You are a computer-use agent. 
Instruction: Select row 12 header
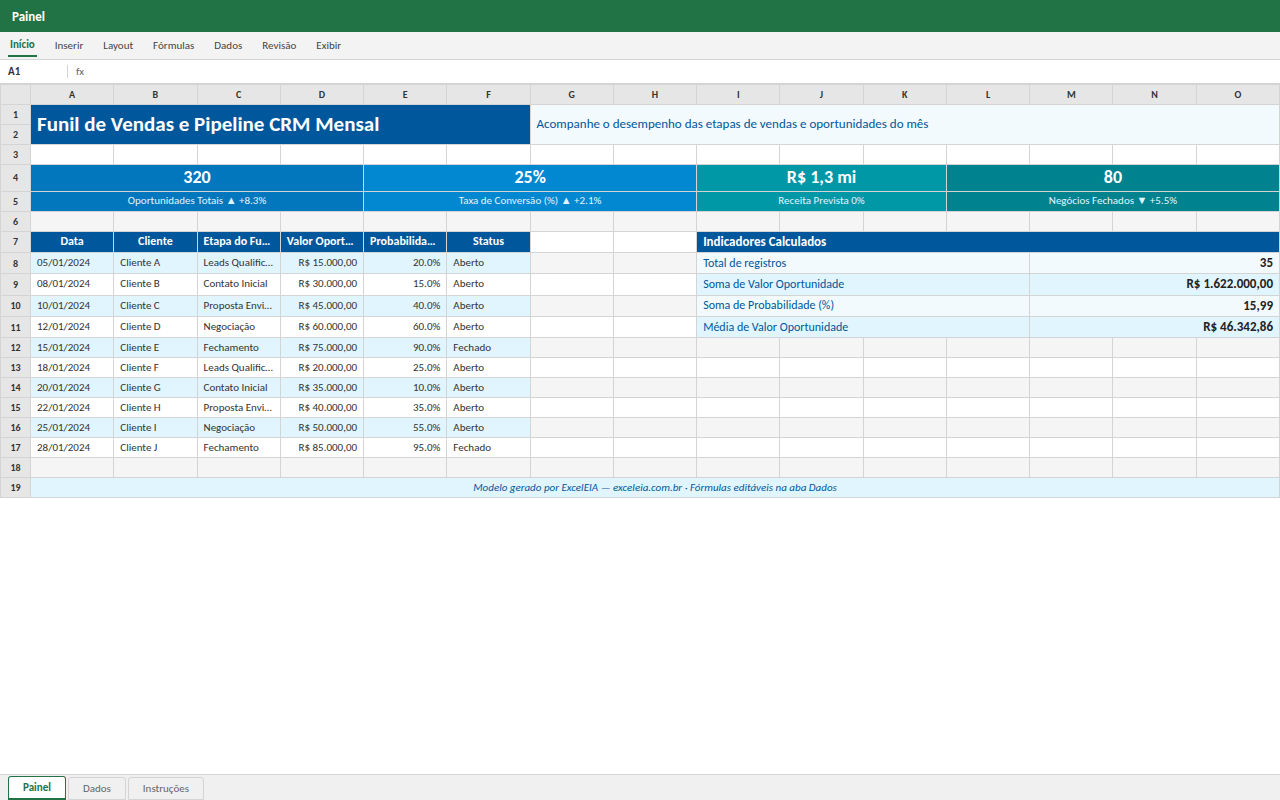tap(15, 348)
